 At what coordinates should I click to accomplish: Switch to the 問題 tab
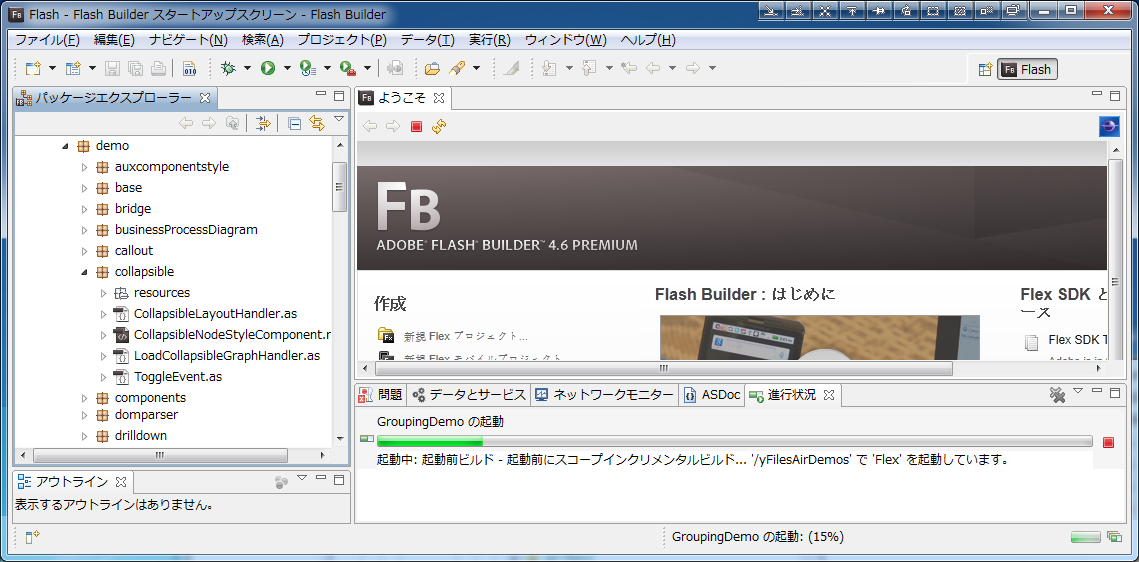pos(381,395)
